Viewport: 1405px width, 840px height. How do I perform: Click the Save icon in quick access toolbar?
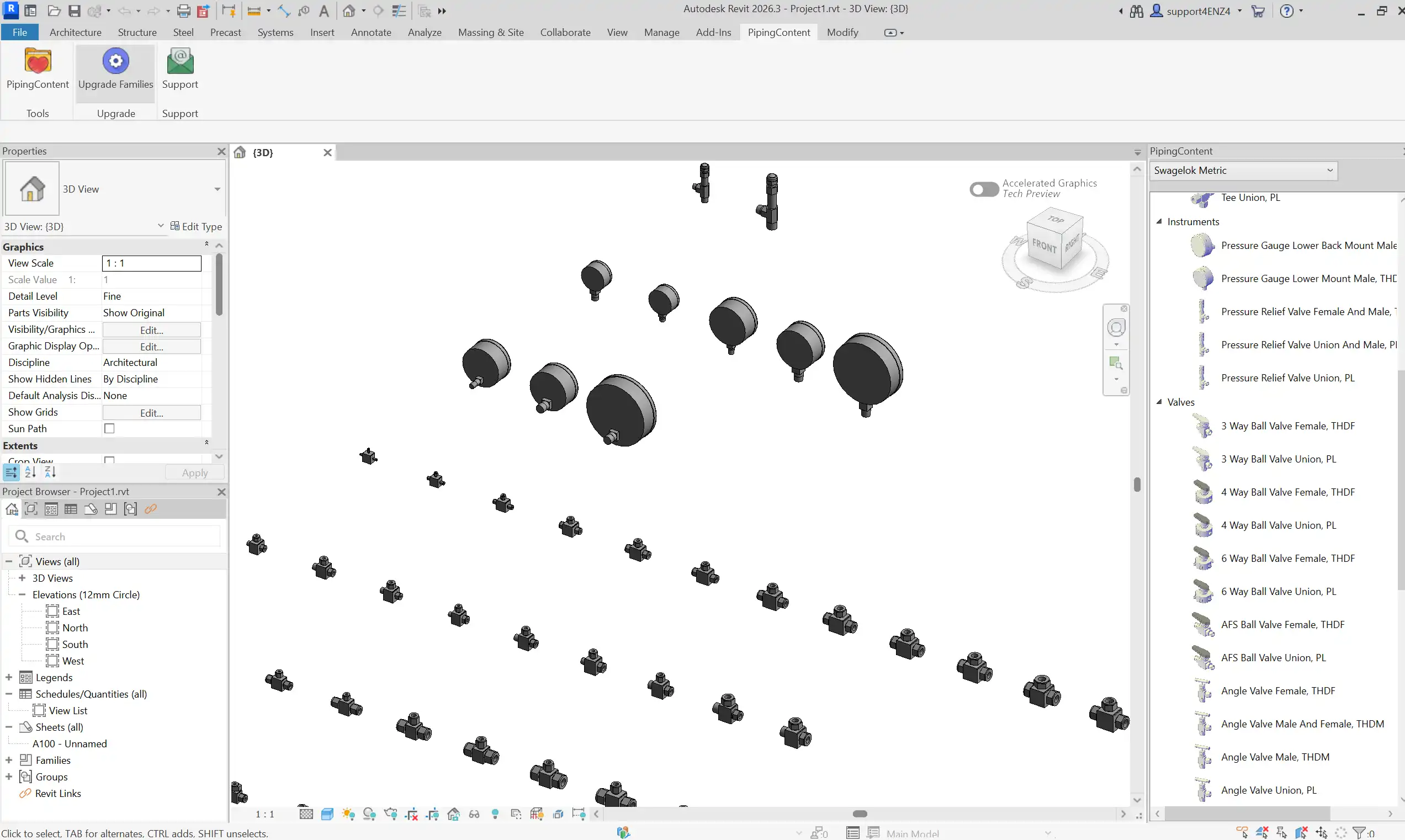(x=74, y=10)
